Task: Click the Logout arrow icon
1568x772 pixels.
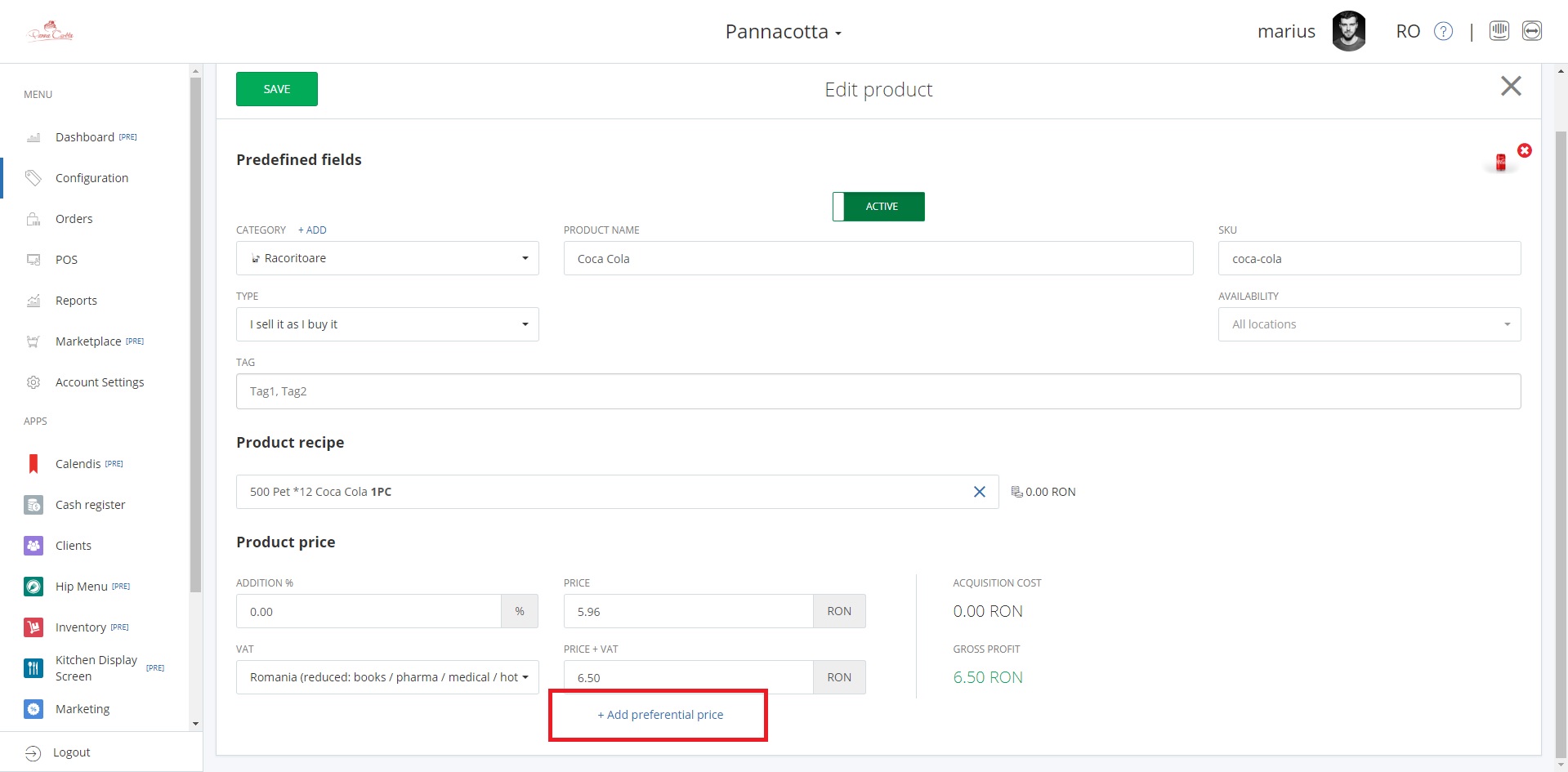Action: [33, 753]
